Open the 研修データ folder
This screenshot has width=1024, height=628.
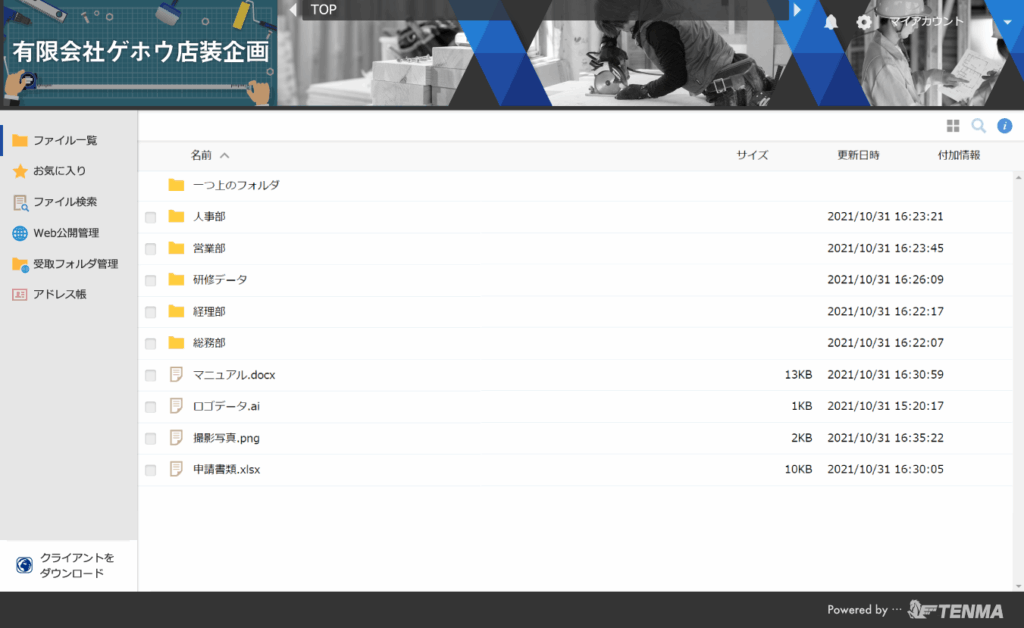pos(219,280)
